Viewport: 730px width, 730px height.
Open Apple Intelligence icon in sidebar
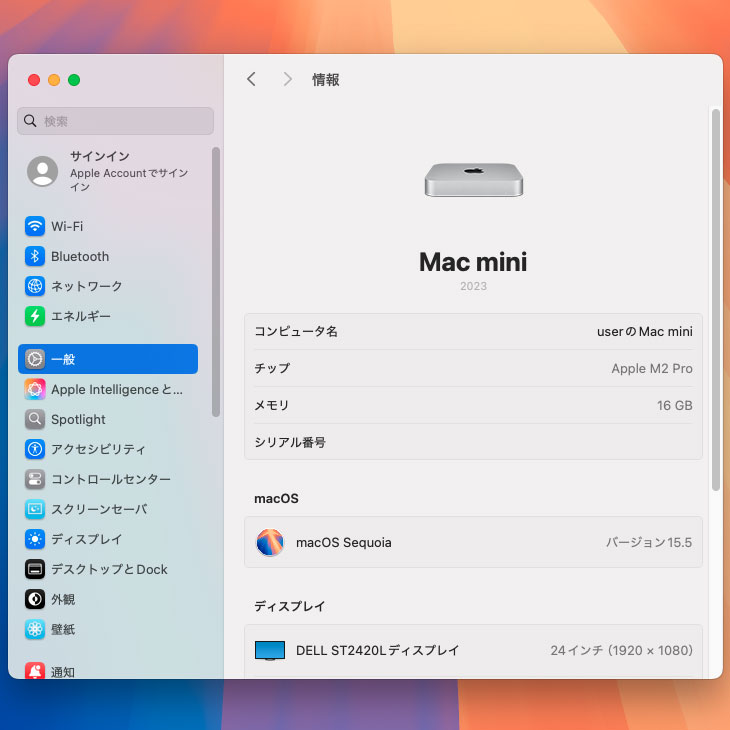(35, 389)
